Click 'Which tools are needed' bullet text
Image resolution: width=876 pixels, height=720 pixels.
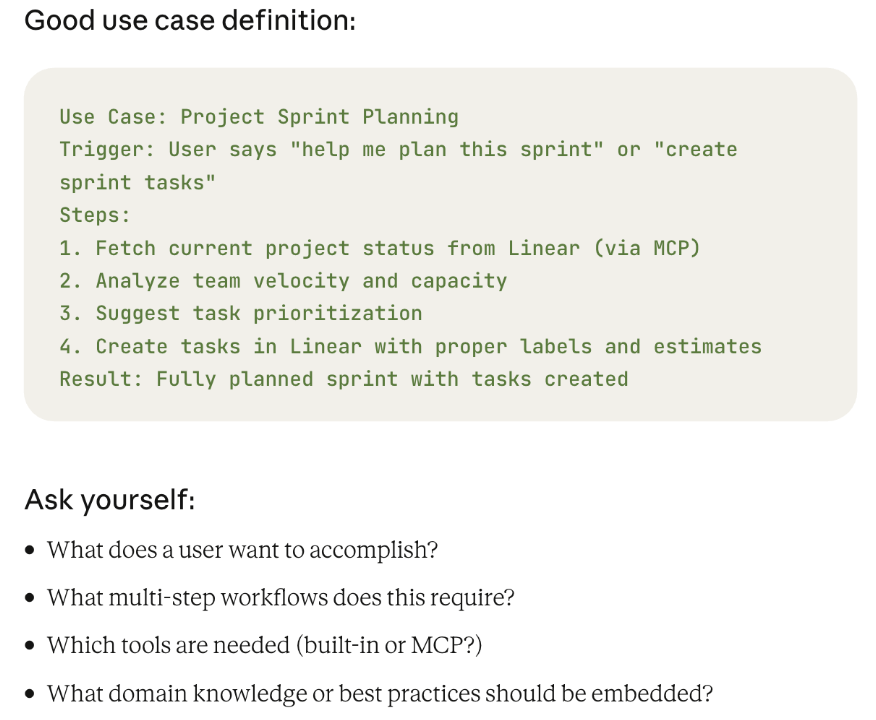pyautogui.click(x=265, y=646)
